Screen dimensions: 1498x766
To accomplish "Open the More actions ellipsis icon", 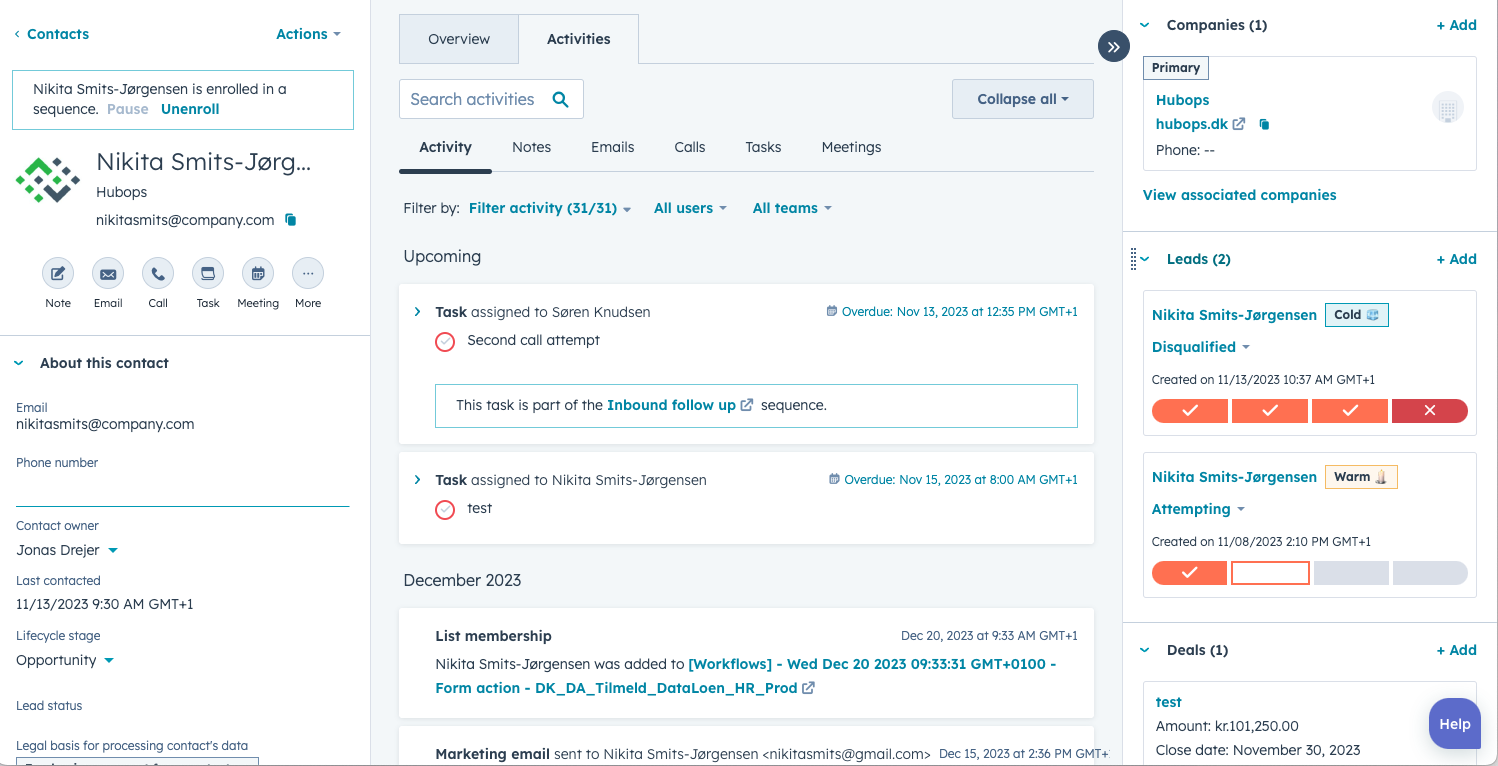I will 308,273.
